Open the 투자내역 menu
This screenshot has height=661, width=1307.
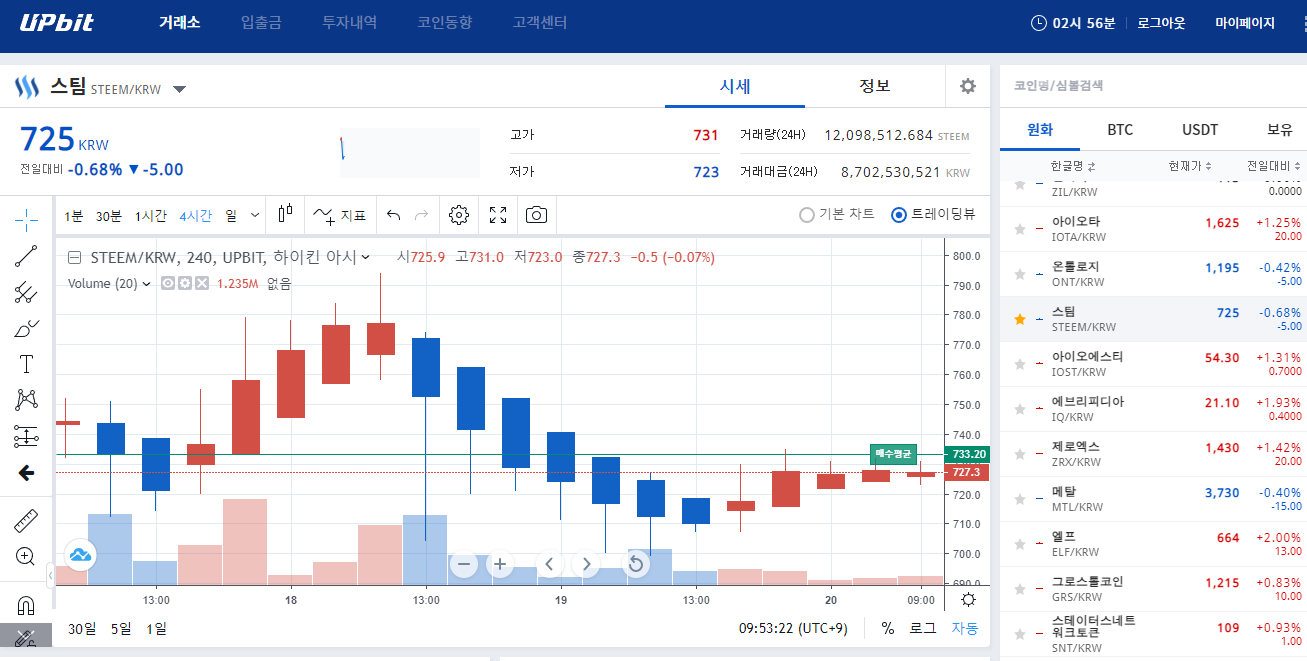coord(349,22)
